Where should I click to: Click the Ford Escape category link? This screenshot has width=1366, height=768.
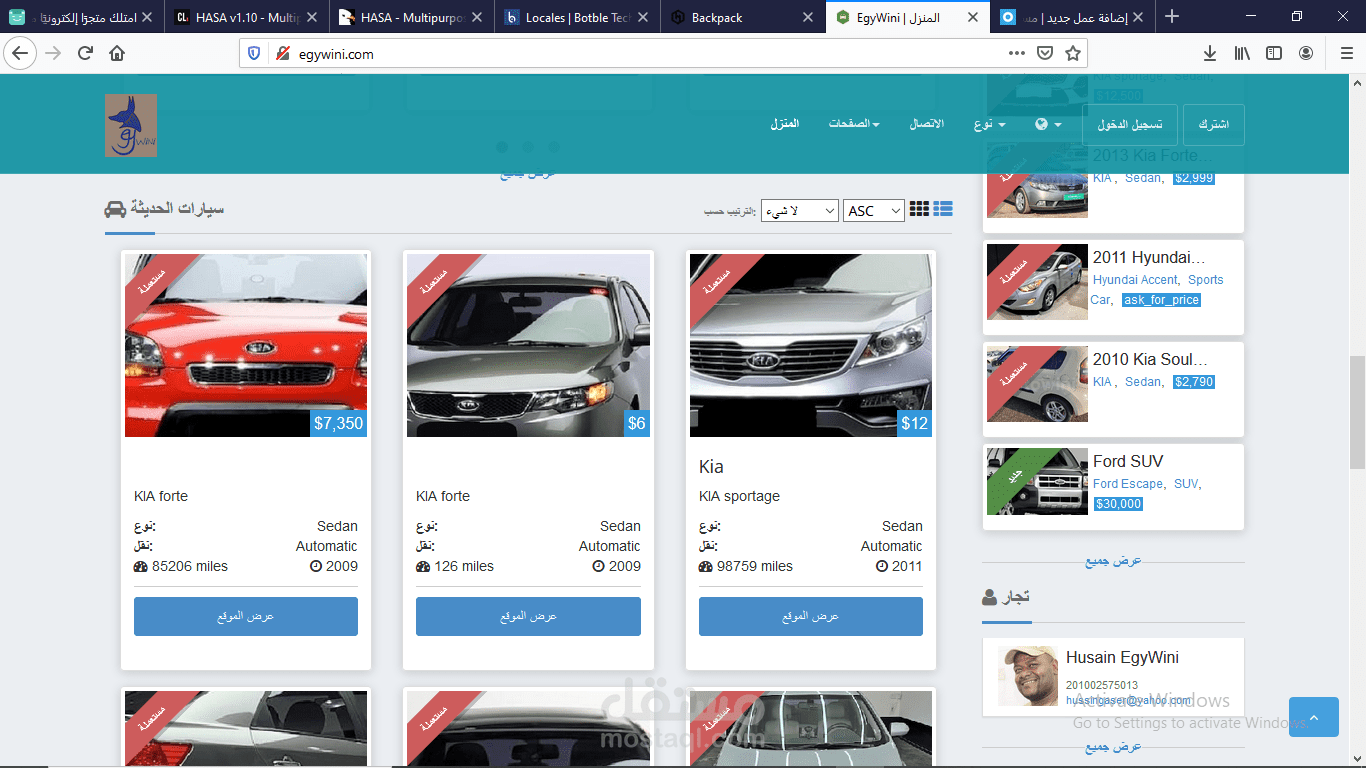(1128, 484)
